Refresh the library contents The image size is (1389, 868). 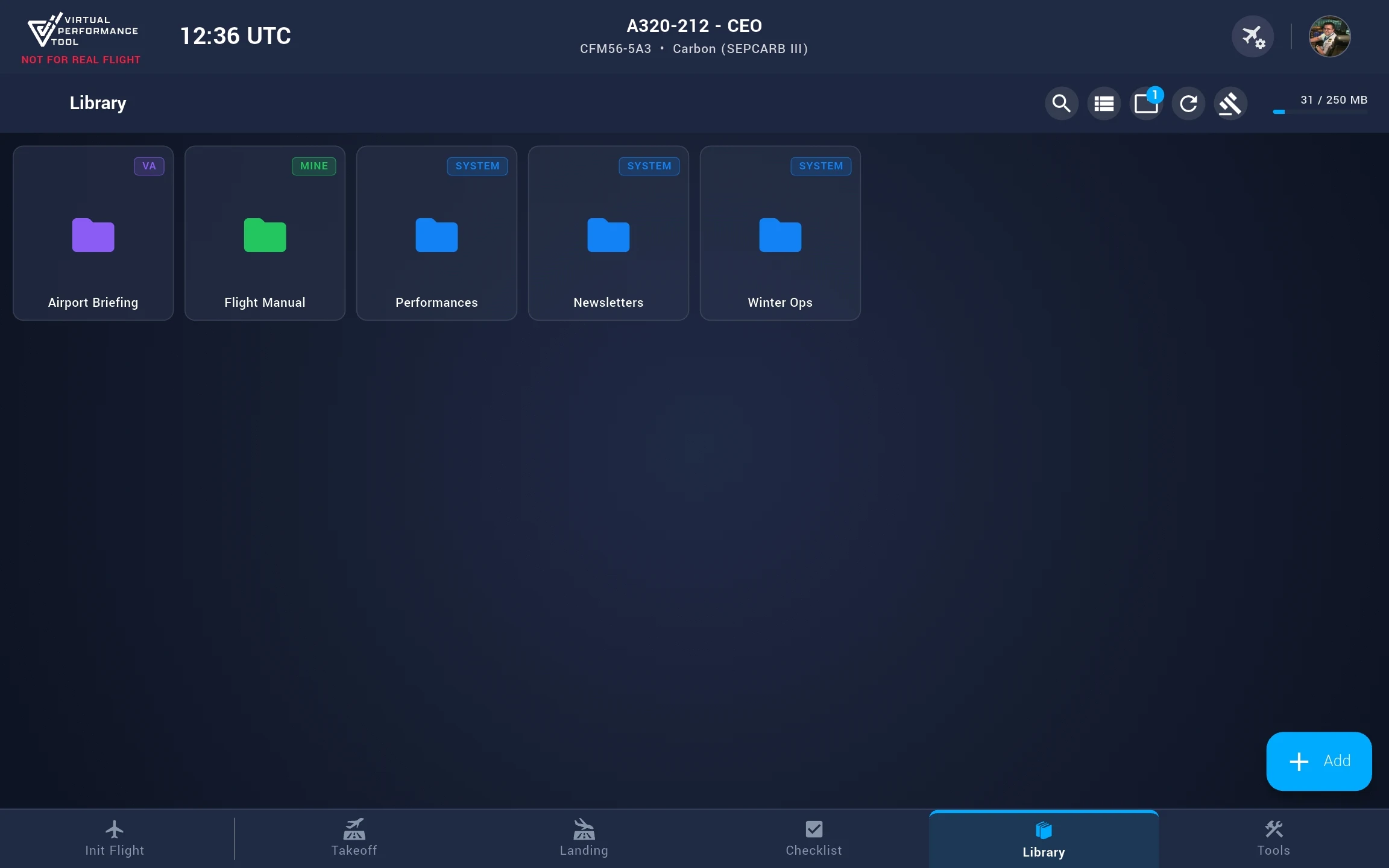coord(1188,104)
